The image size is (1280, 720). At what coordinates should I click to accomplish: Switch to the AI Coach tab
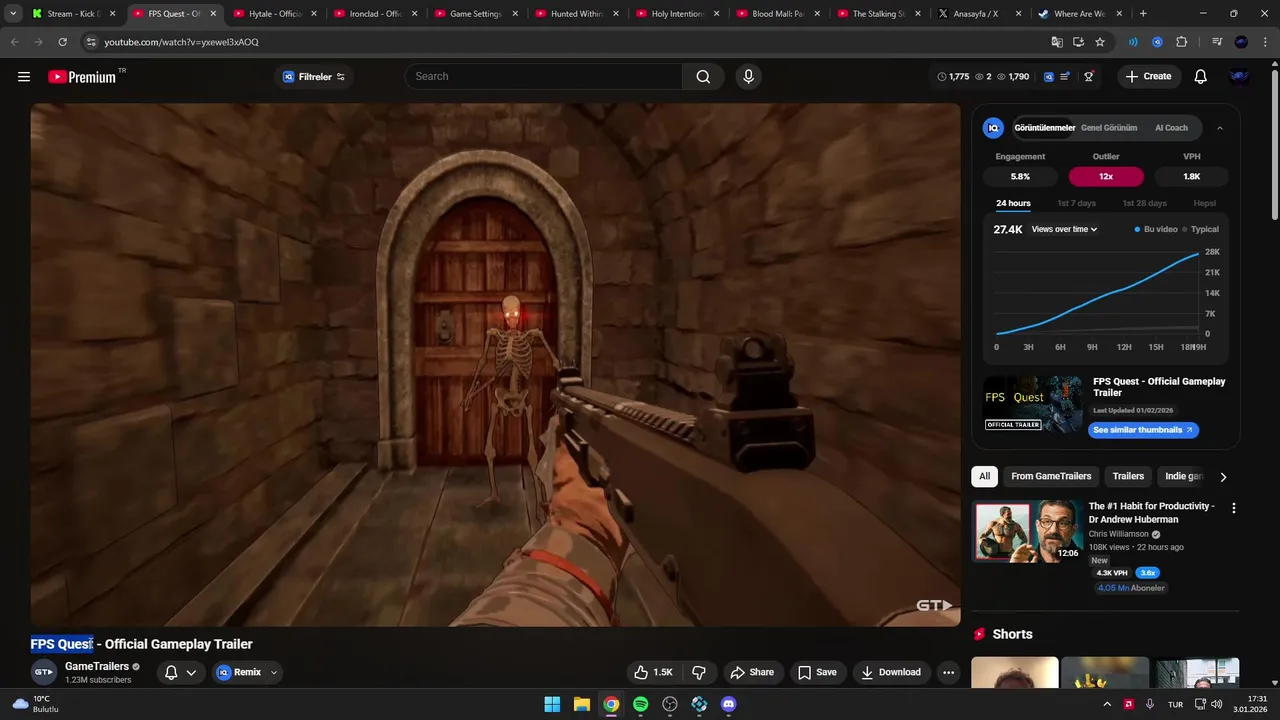coord(1171,128)
